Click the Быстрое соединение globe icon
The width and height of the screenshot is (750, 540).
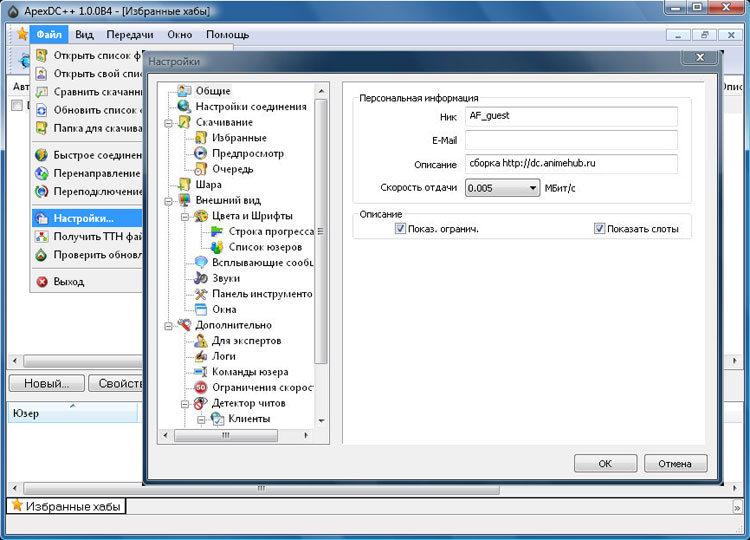click(42, 155)
